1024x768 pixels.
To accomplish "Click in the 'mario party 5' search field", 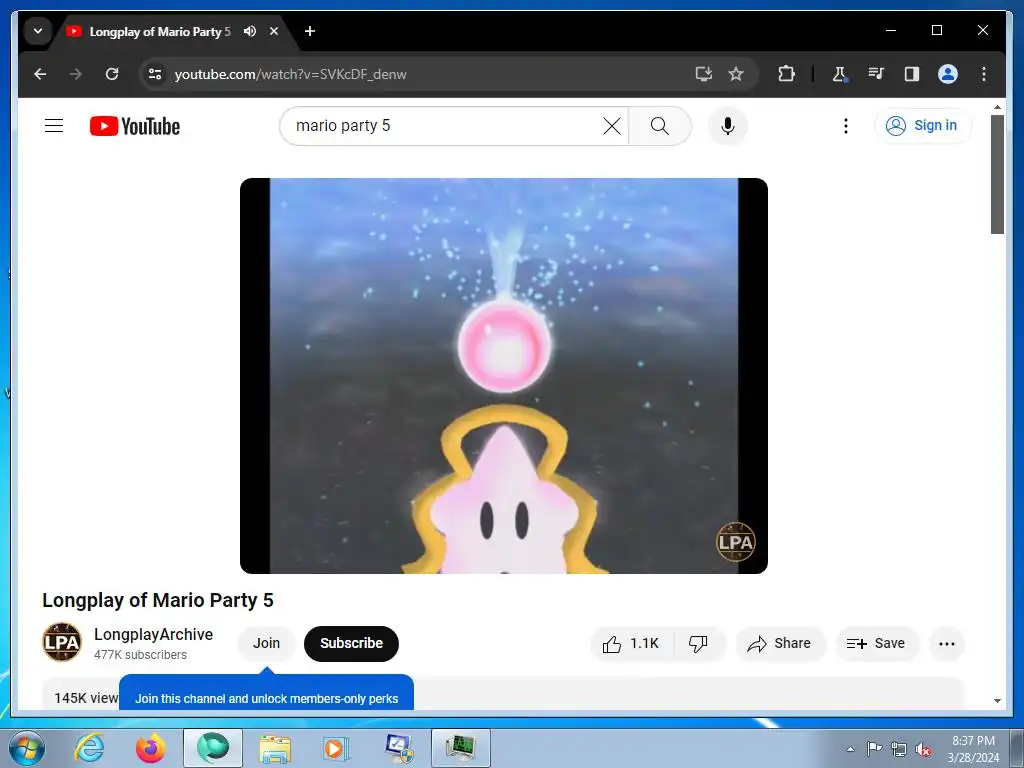I will tap(444, 125).
